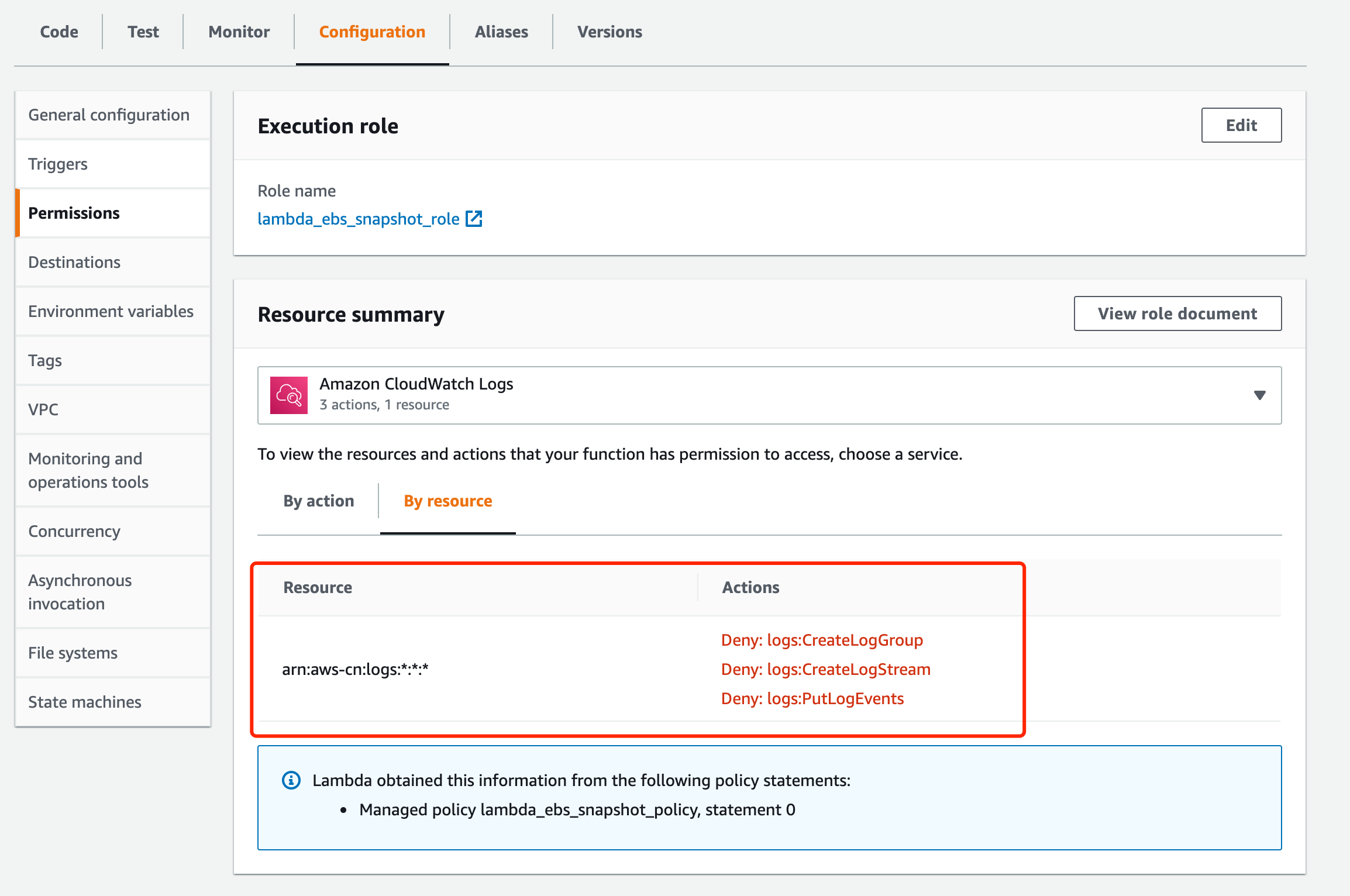Click the external link icon next to role name
The width and height of the screenshot is (1350, 896).
[471, 218]
